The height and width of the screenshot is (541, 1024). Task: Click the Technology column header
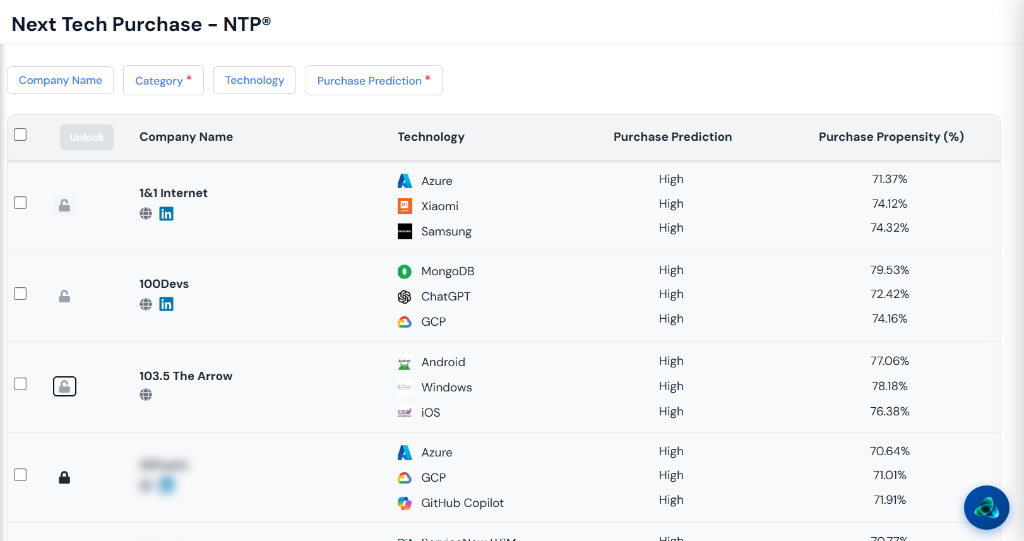[431, 137]
